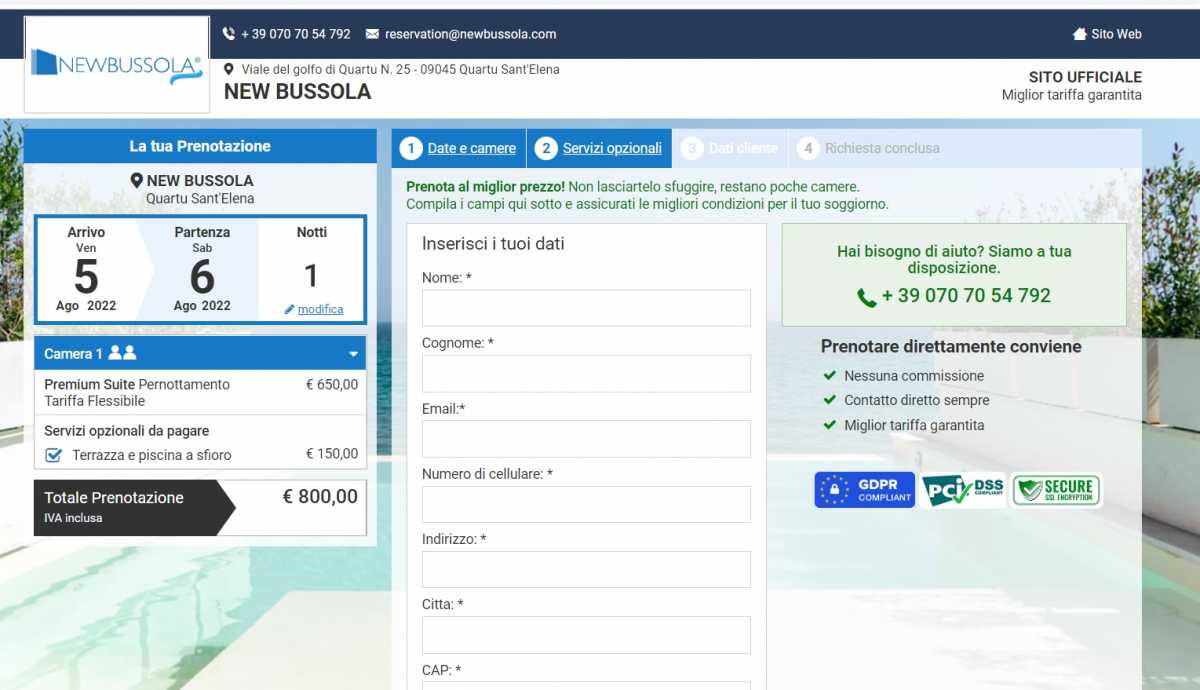Screen dimensions: 1200x690
Task: Click the map pin beside the address
Action: tap(229, 70)
